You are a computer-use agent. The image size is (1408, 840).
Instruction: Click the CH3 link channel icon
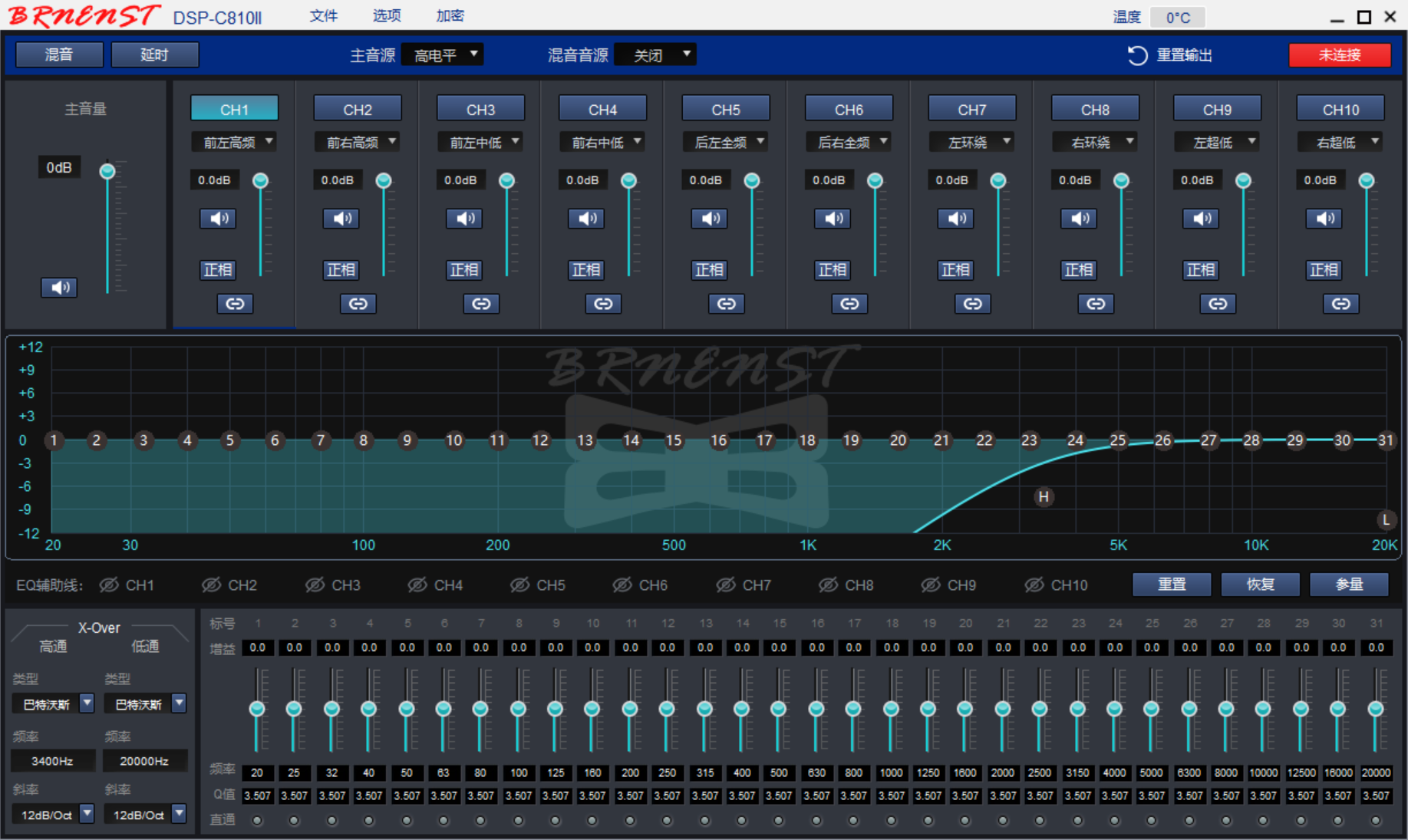[x=481, y=304]
